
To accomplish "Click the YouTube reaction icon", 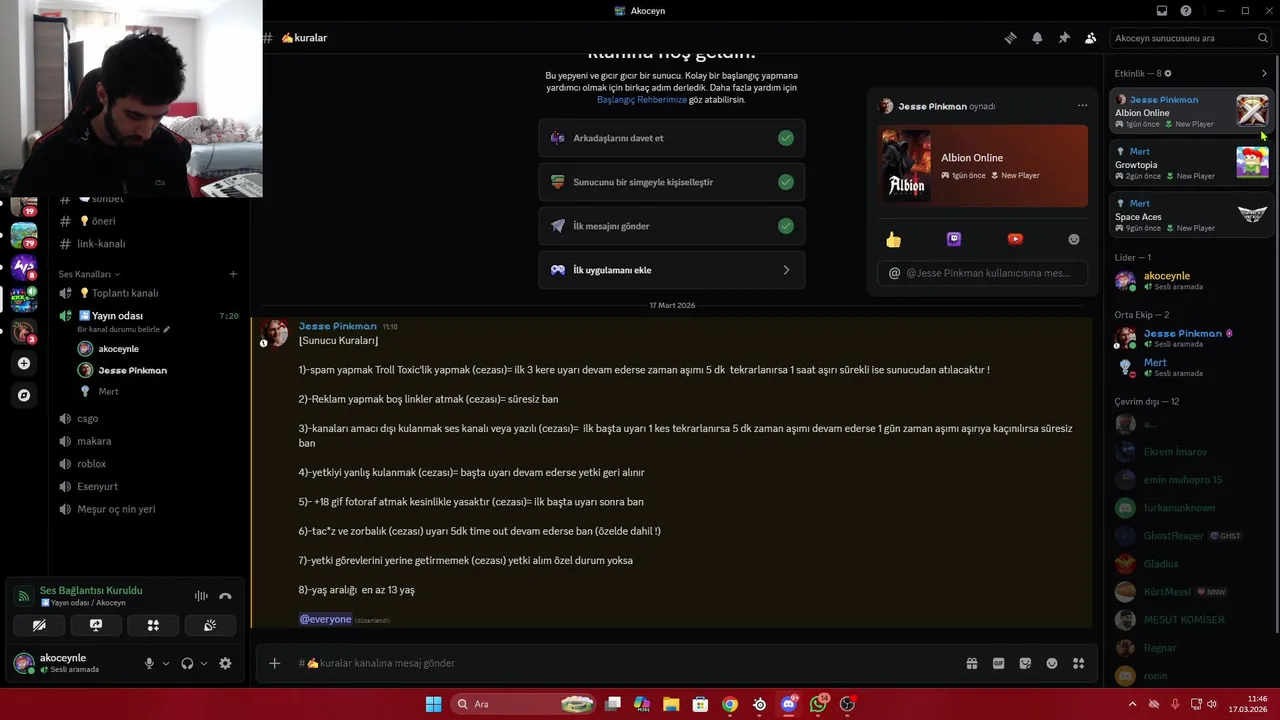I will click(1015, 239).
